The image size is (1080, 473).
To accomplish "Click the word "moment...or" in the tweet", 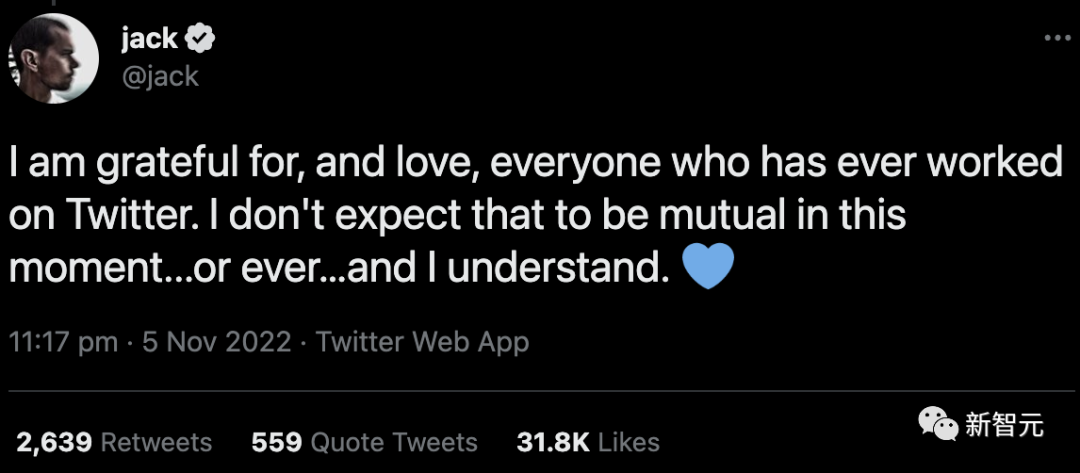I will (x=104, y=268).
